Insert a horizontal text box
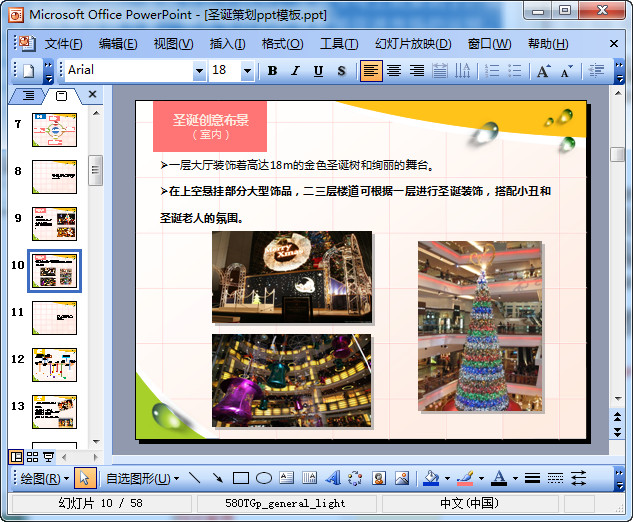This screenshot has width=633, height=522. click(287, 478)
